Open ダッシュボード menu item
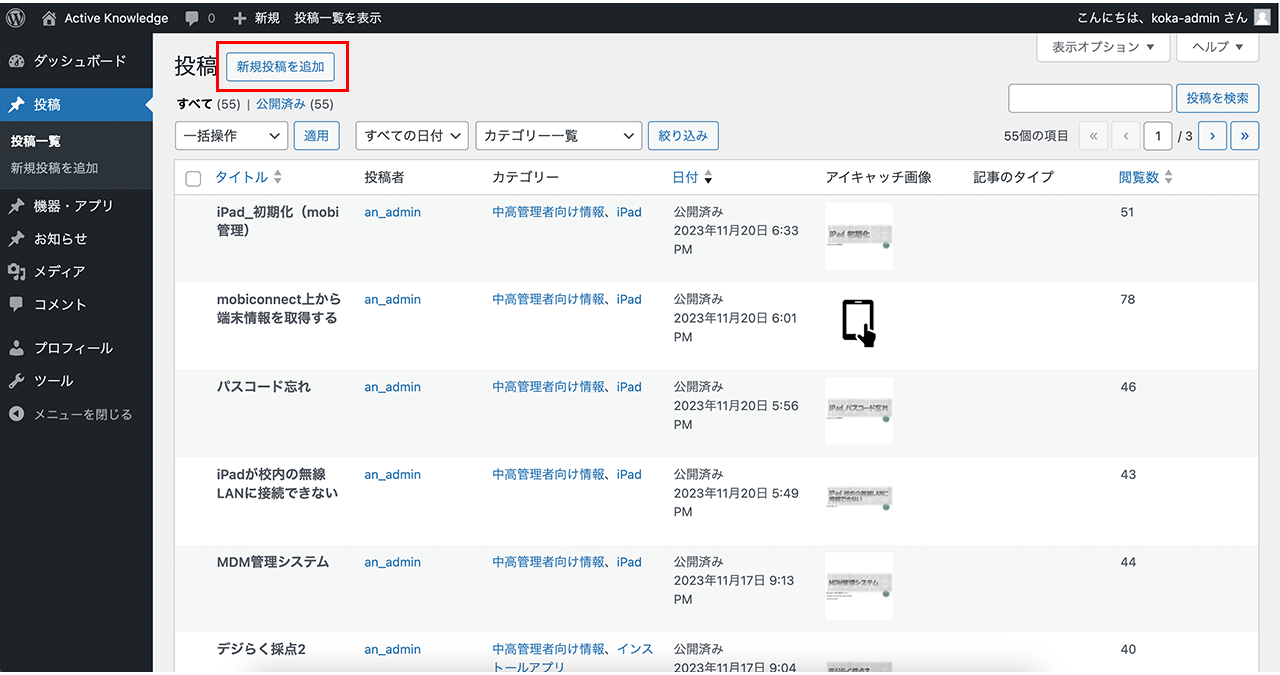Screen dimensions: 1280x675 (x=76, y=61)
